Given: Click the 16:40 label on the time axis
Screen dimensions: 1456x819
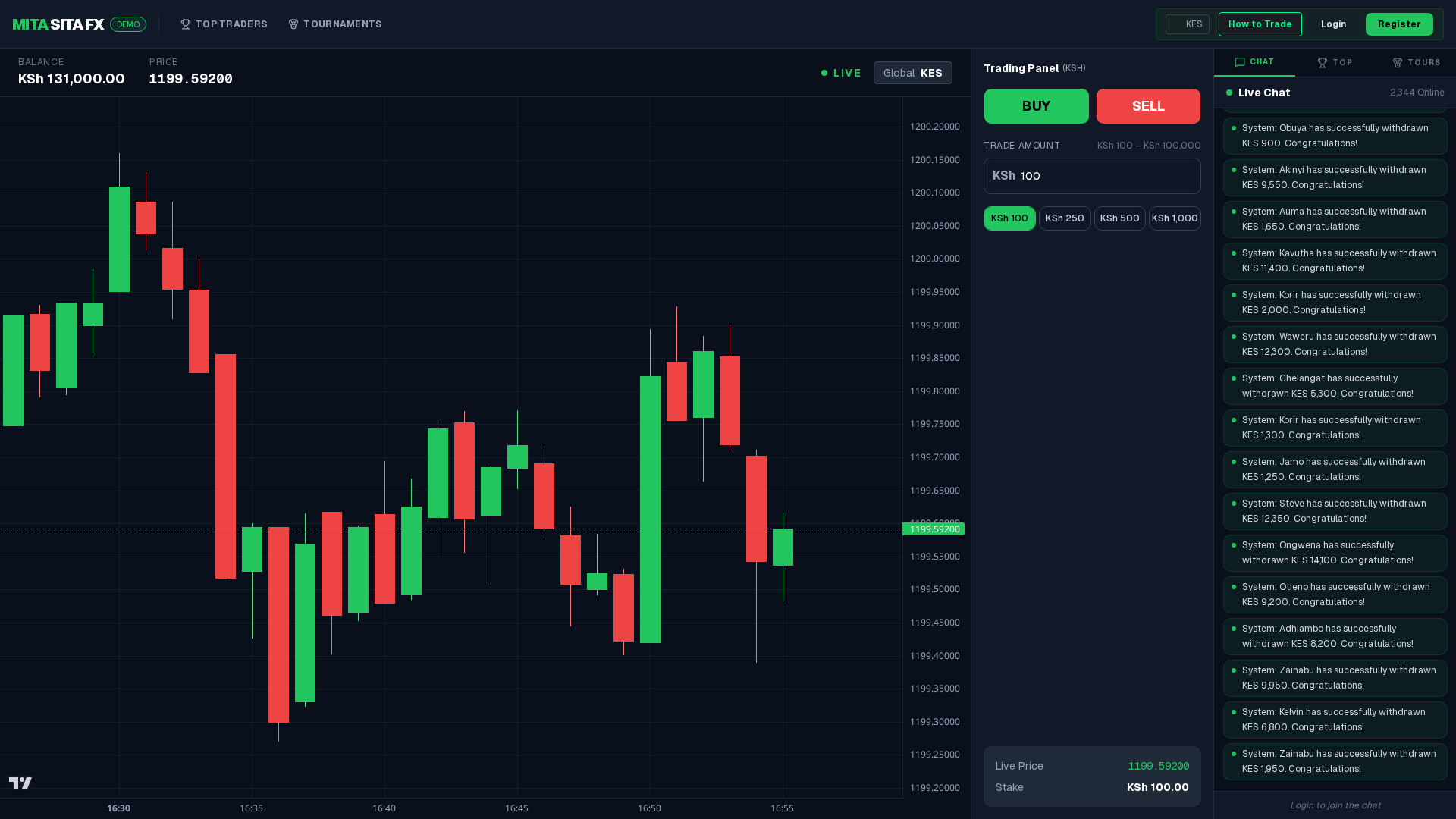Looking at the screenshot, I should [x=384, y=808].
